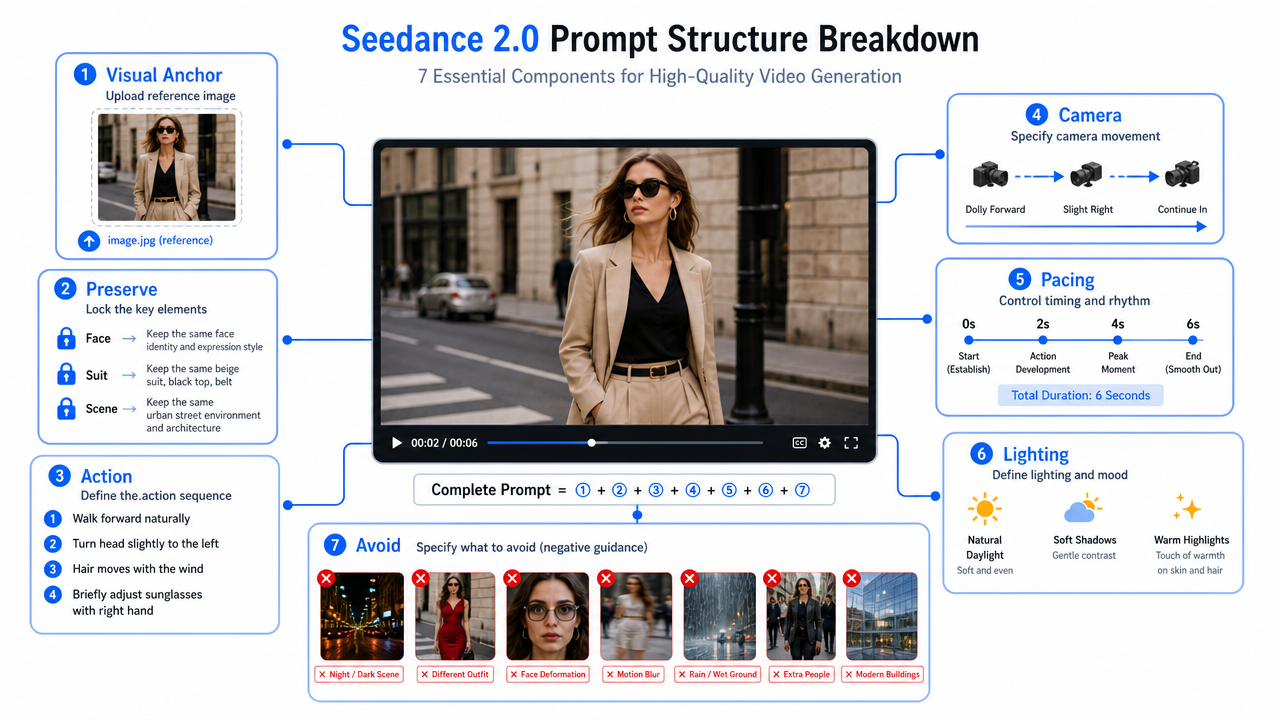Select the Continue In camera icon
1280x720 pixels.
pyautogui.click(x=1182, y=174)
